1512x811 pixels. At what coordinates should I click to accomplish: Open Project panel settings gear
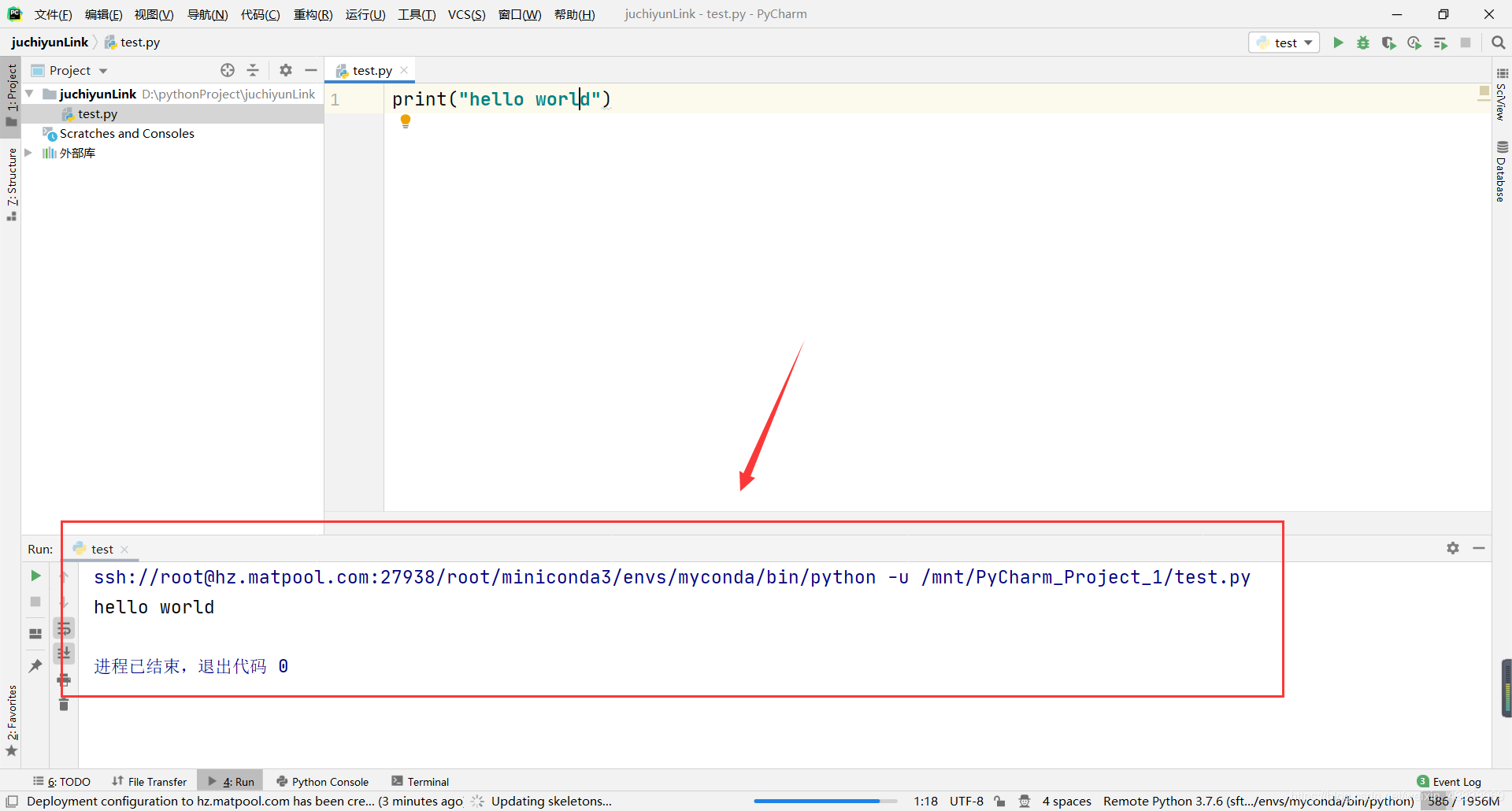286,70
